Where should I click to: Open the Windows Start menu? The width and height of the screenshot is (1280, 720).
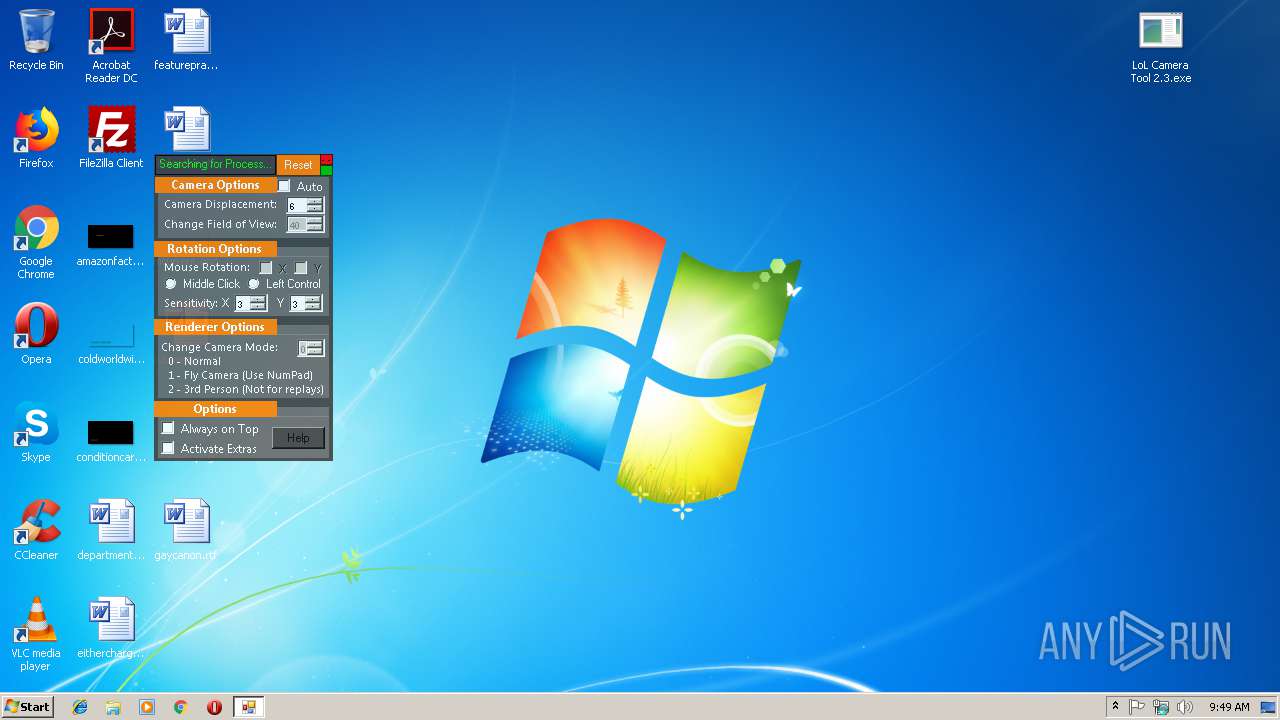[x=28, y=707]
